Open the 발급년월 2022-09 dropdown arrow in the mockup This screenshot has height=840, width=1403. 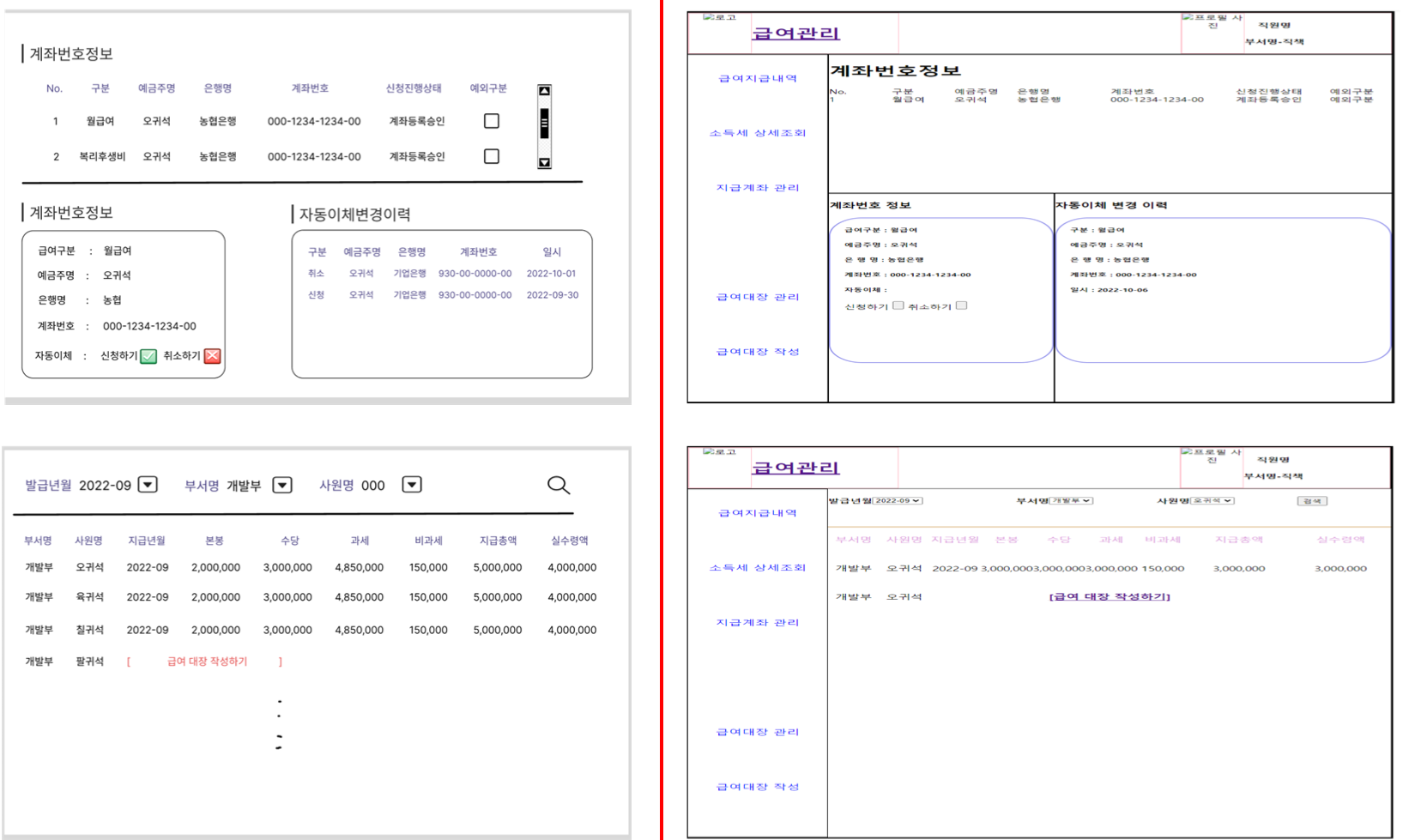coord(148,485)
